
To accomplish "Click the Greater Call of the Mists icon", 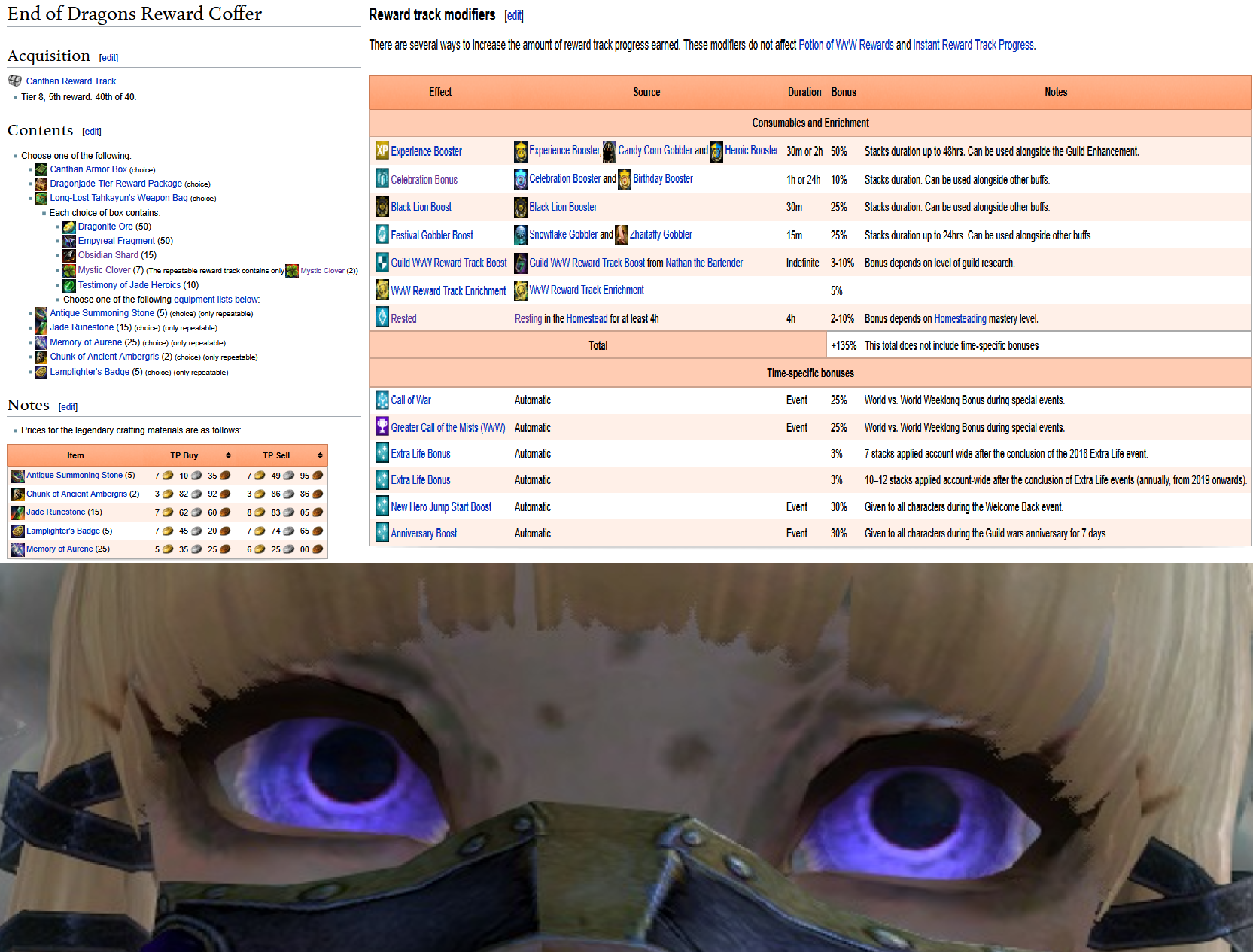I will click(382, 427).
